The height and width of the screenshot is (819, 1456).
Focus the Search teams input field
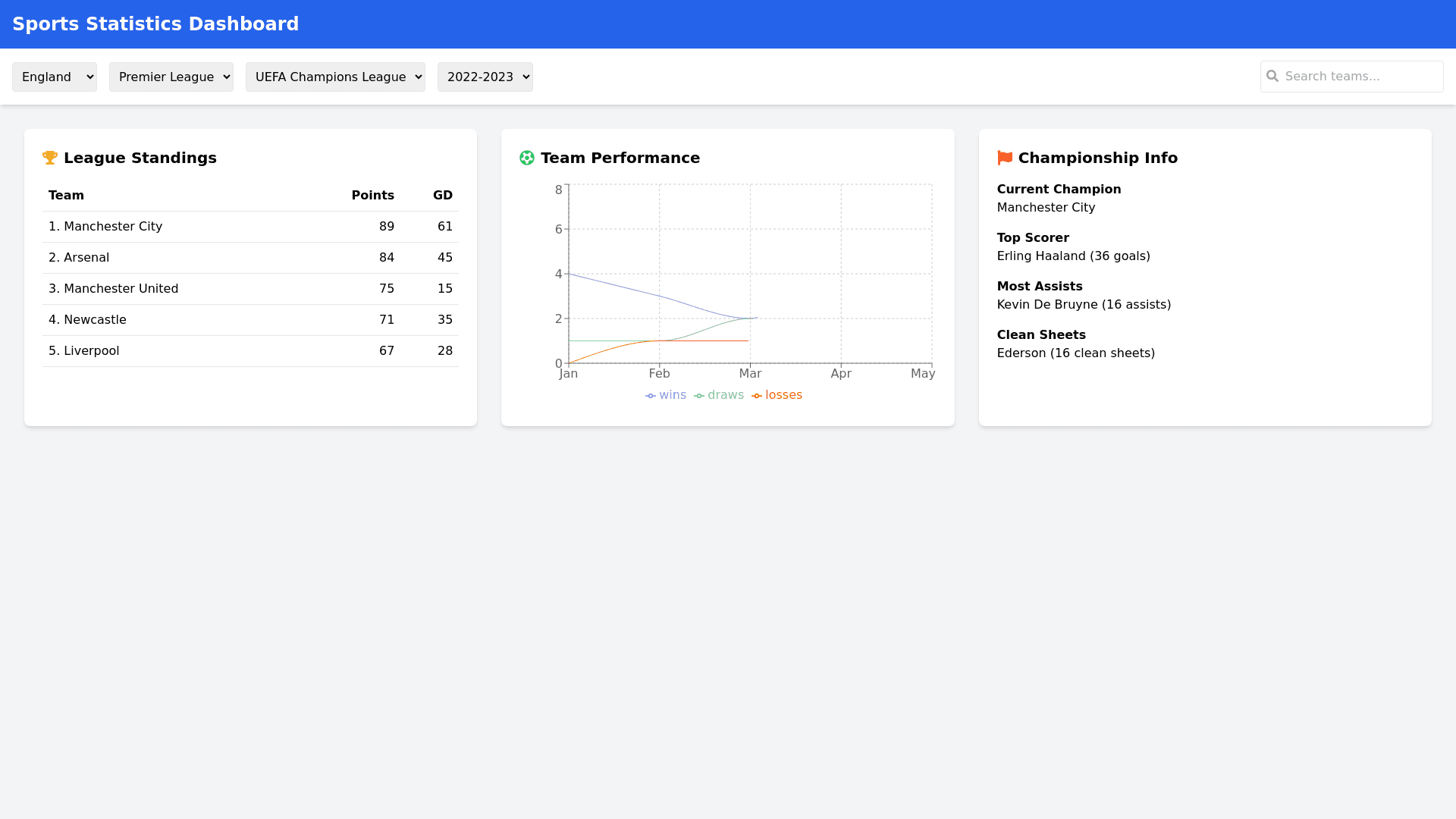click(x=1361, y=77)
